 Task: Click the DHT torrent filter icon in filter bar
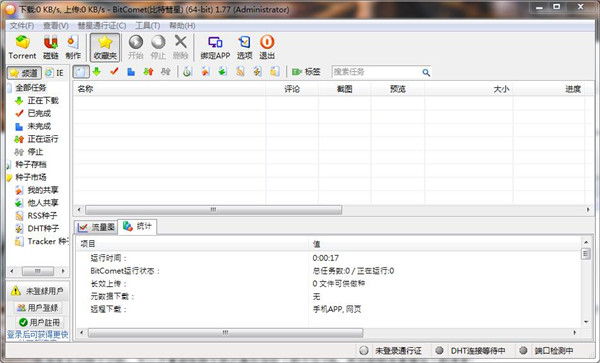pyautogui.click(x=257, y=72)
